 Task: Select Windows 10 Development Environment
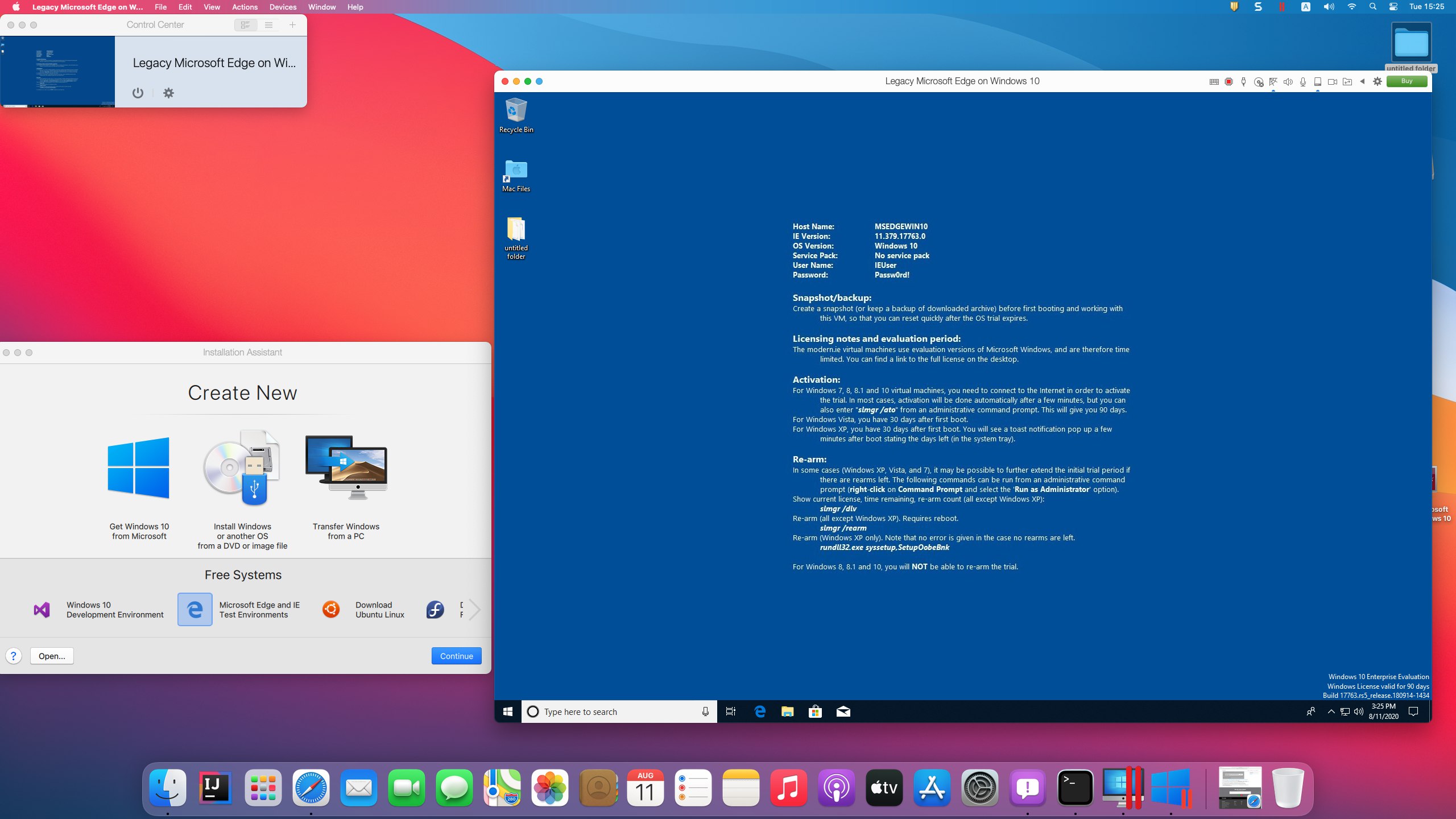pos(98,610)
